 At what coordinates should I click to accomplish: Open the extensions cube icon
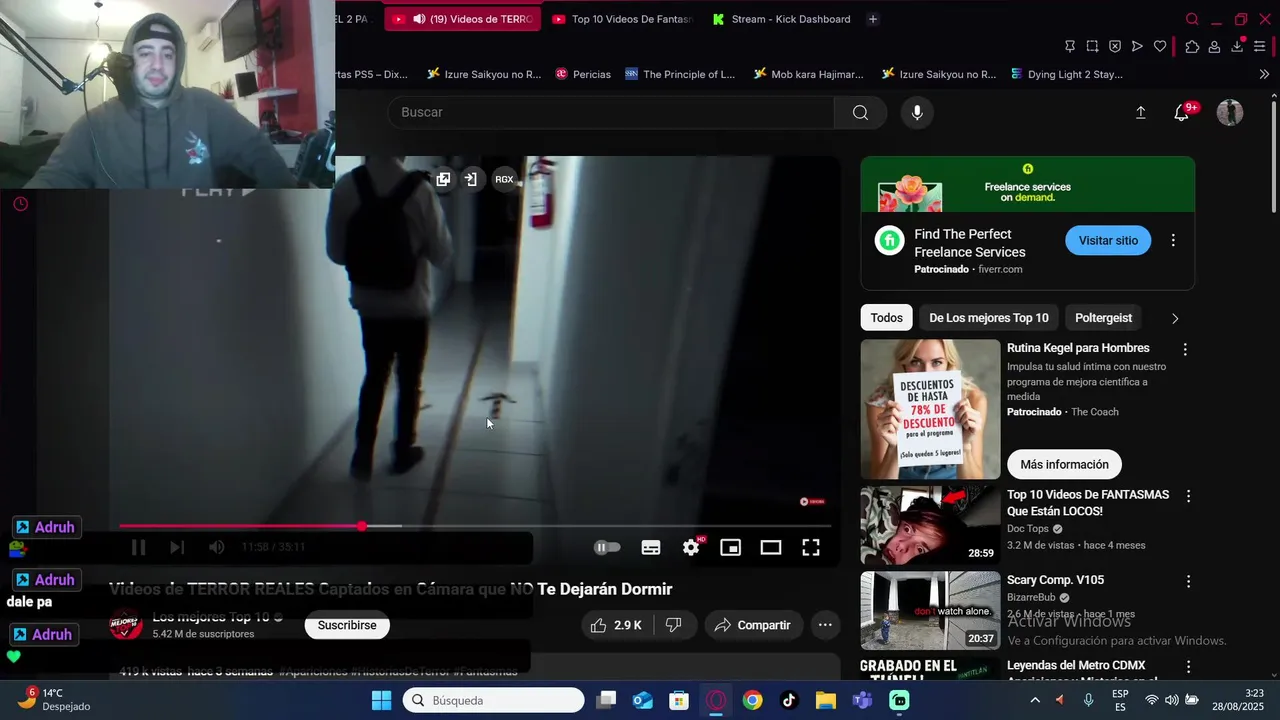(1192, 46)
